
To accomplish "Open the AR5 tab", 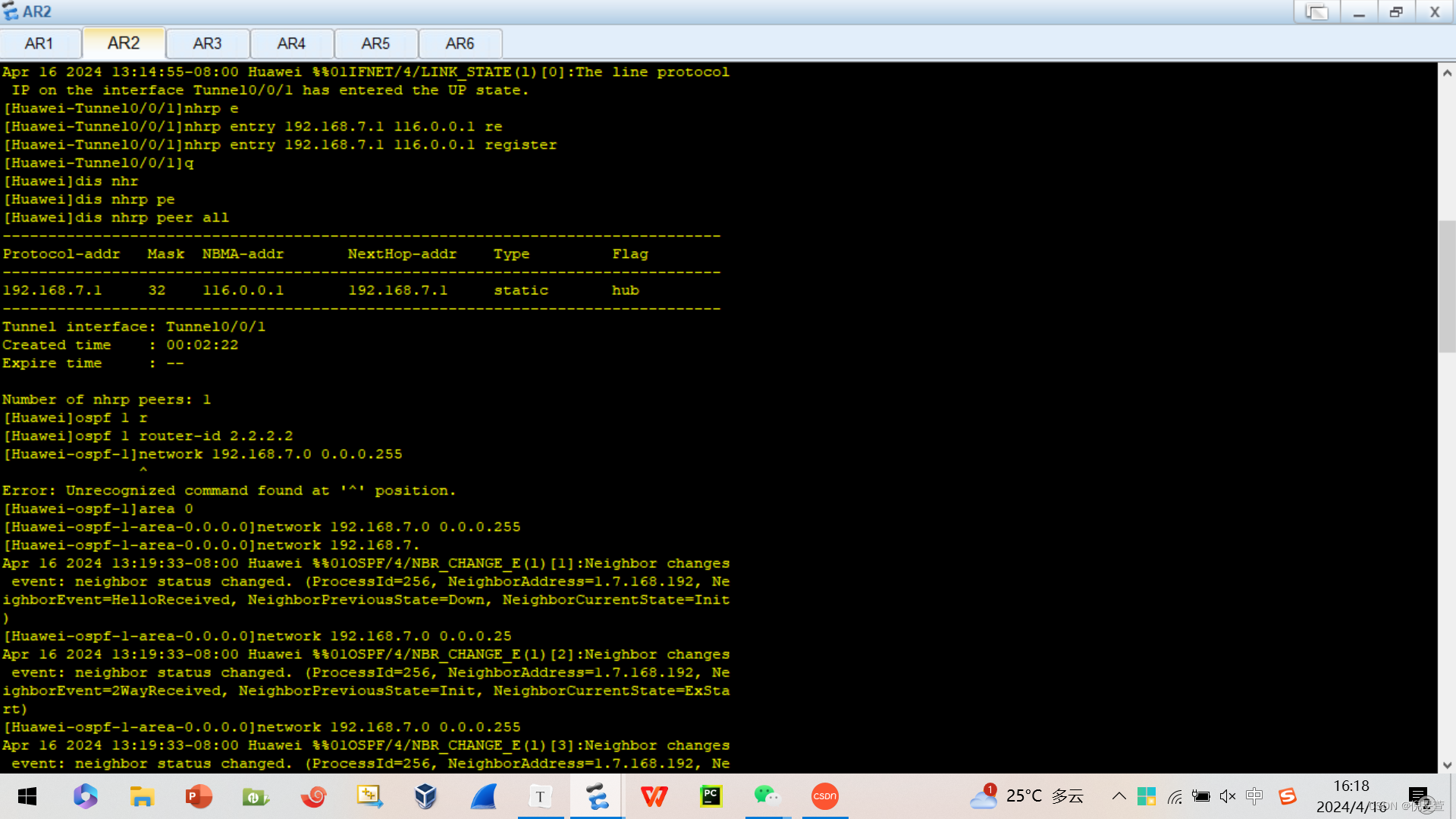I will pyautogui.click(x=375, y=43).
